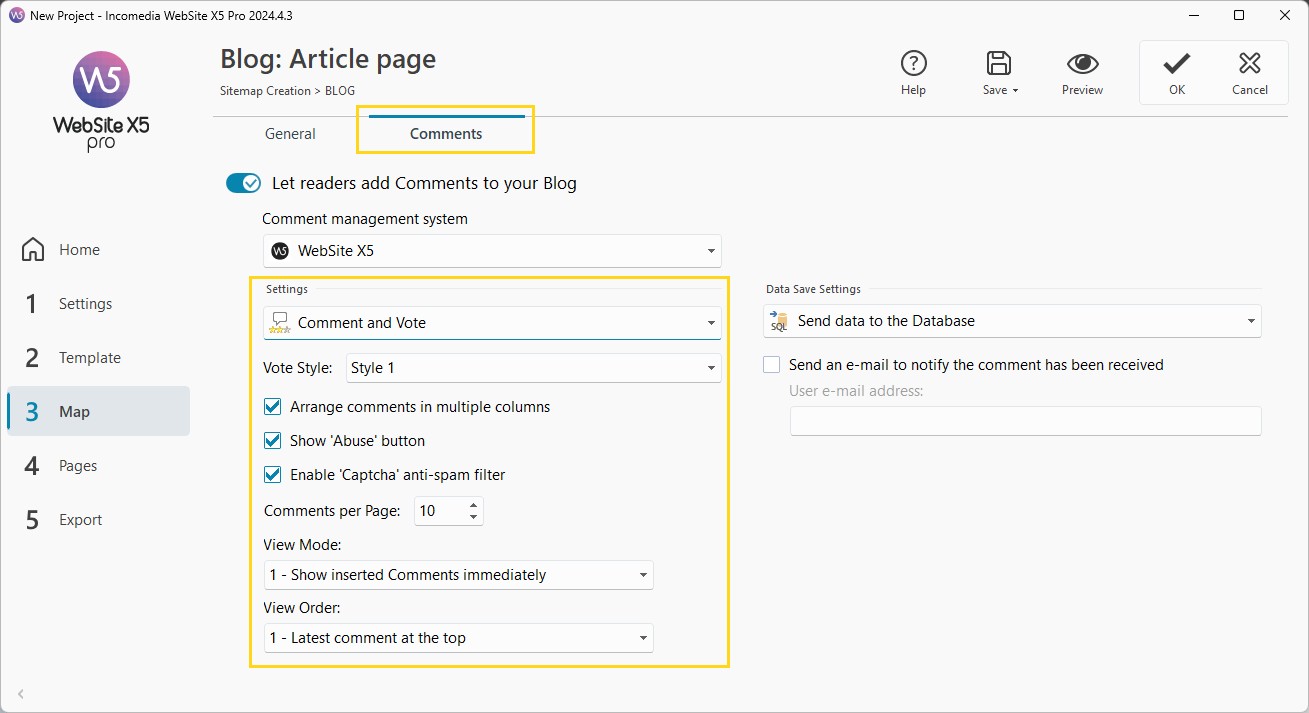Check Send an e-mail notification checkbox
Image resolution: width=1309 pixels, height=713 pixels.
click(x=771, y=365)
